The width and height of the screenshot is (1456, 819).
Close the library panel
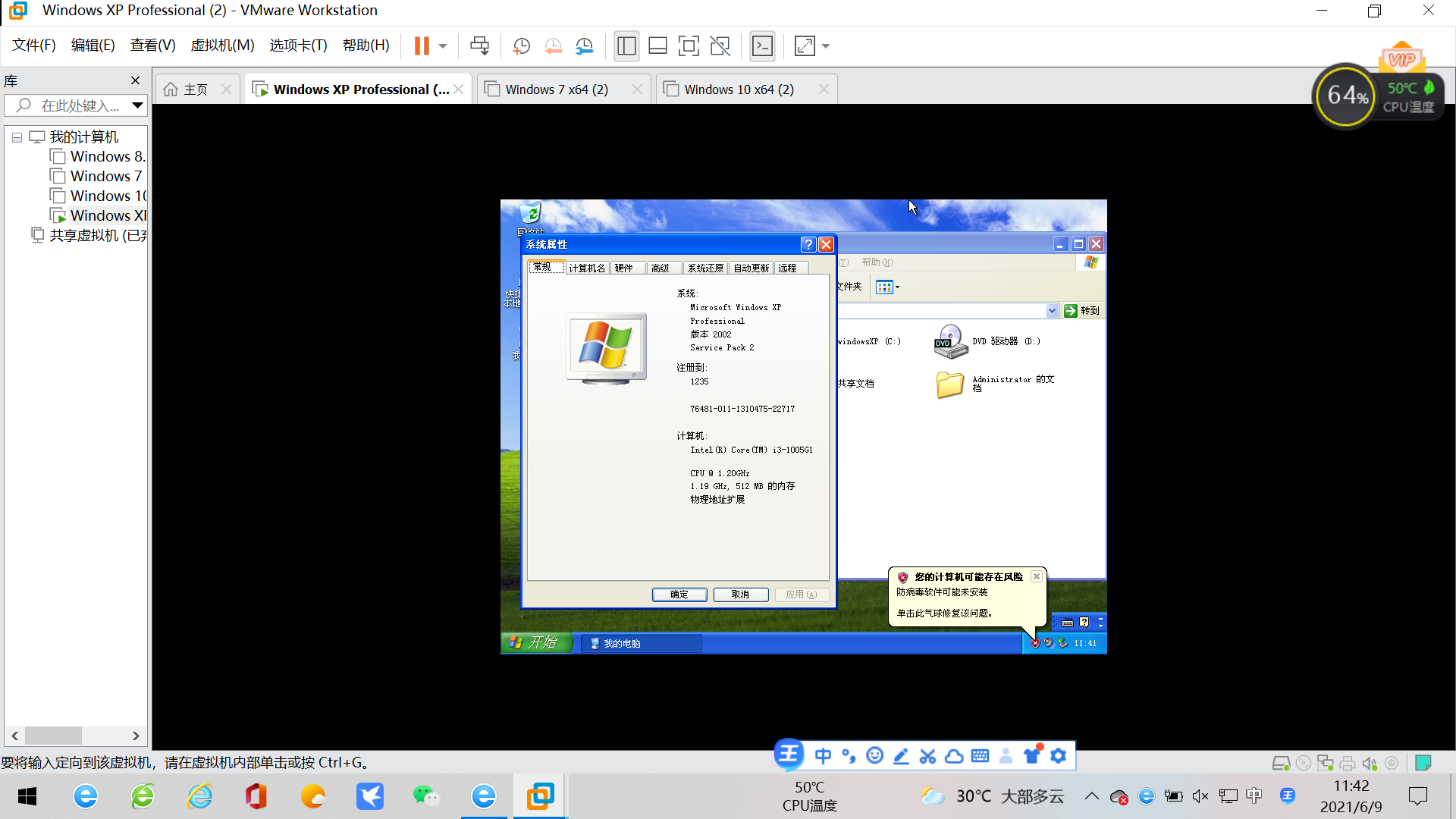click(x=135, y=80)
